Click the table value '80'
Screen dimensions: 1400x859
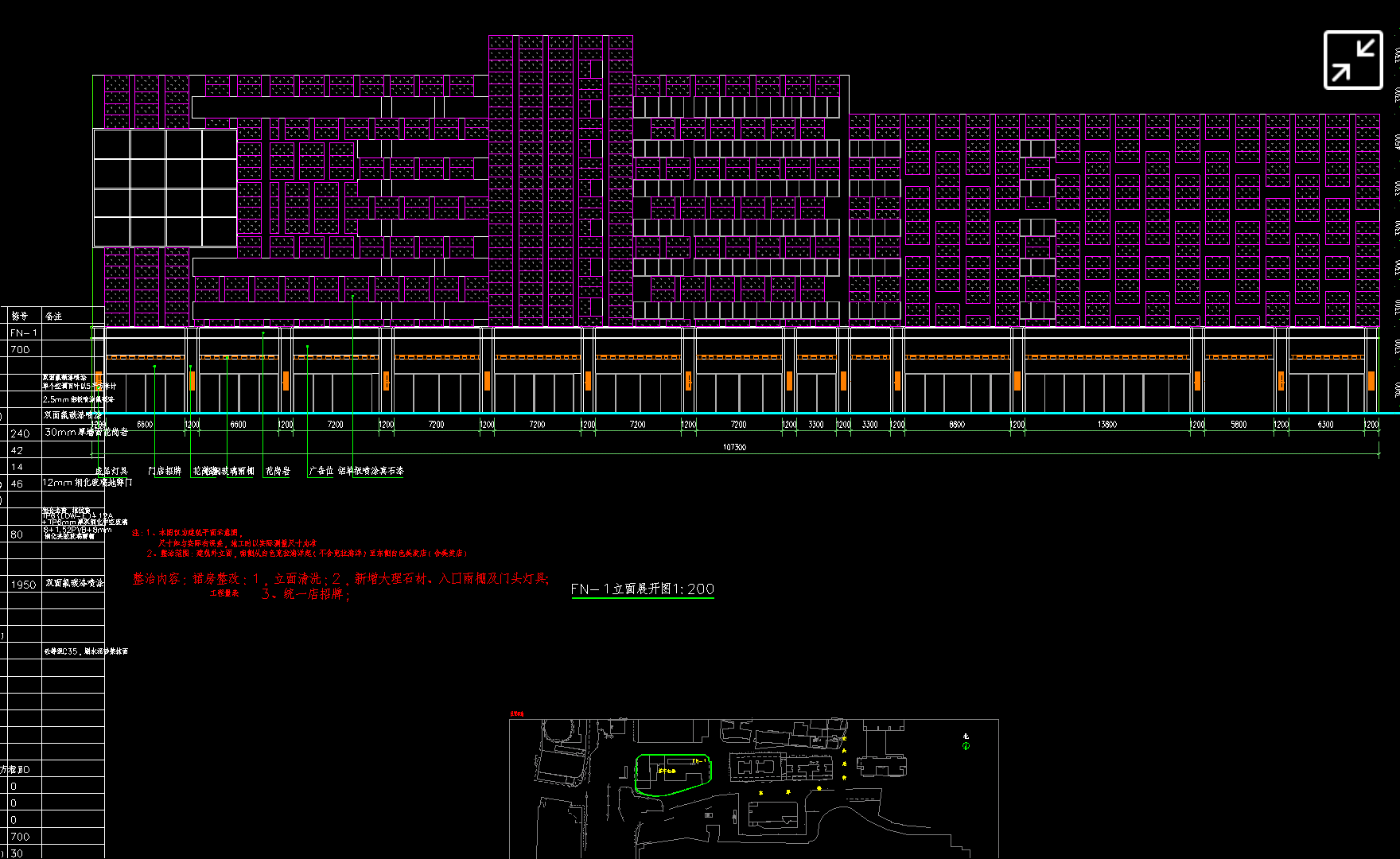(x=17, y=534)
